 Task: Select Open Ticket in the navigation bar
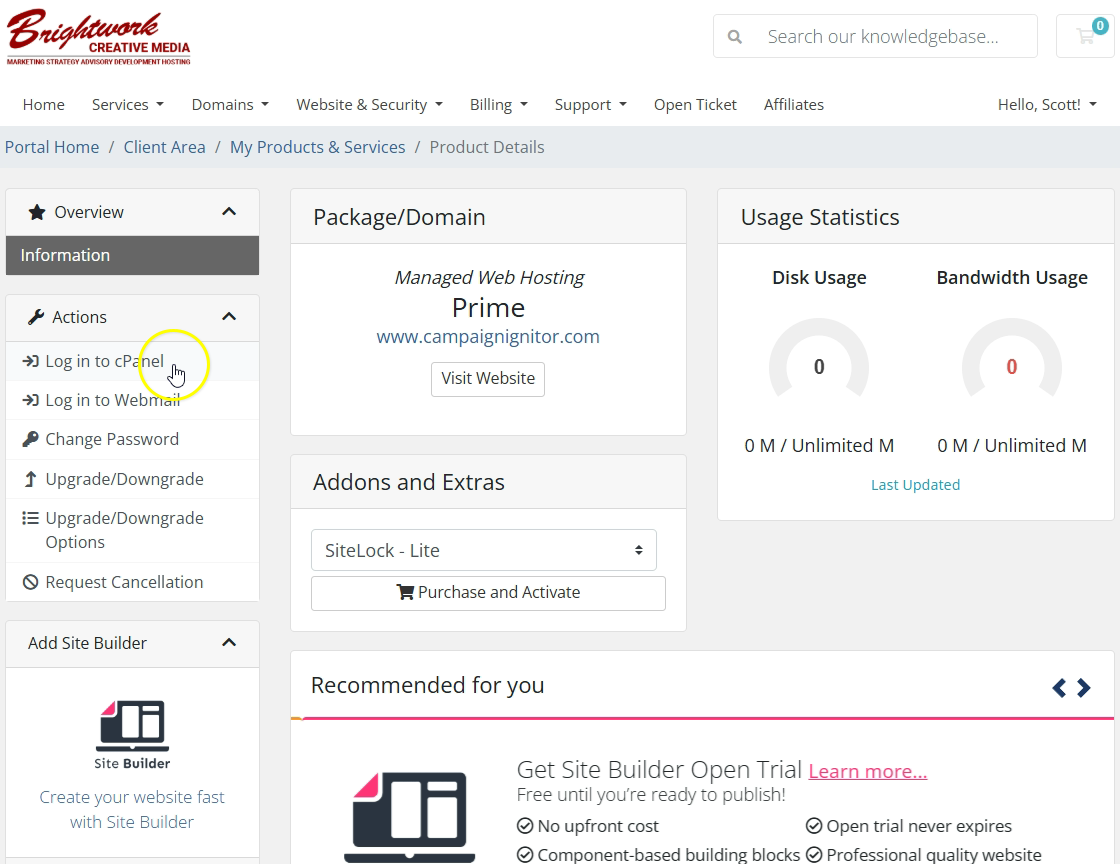point(695,104)
